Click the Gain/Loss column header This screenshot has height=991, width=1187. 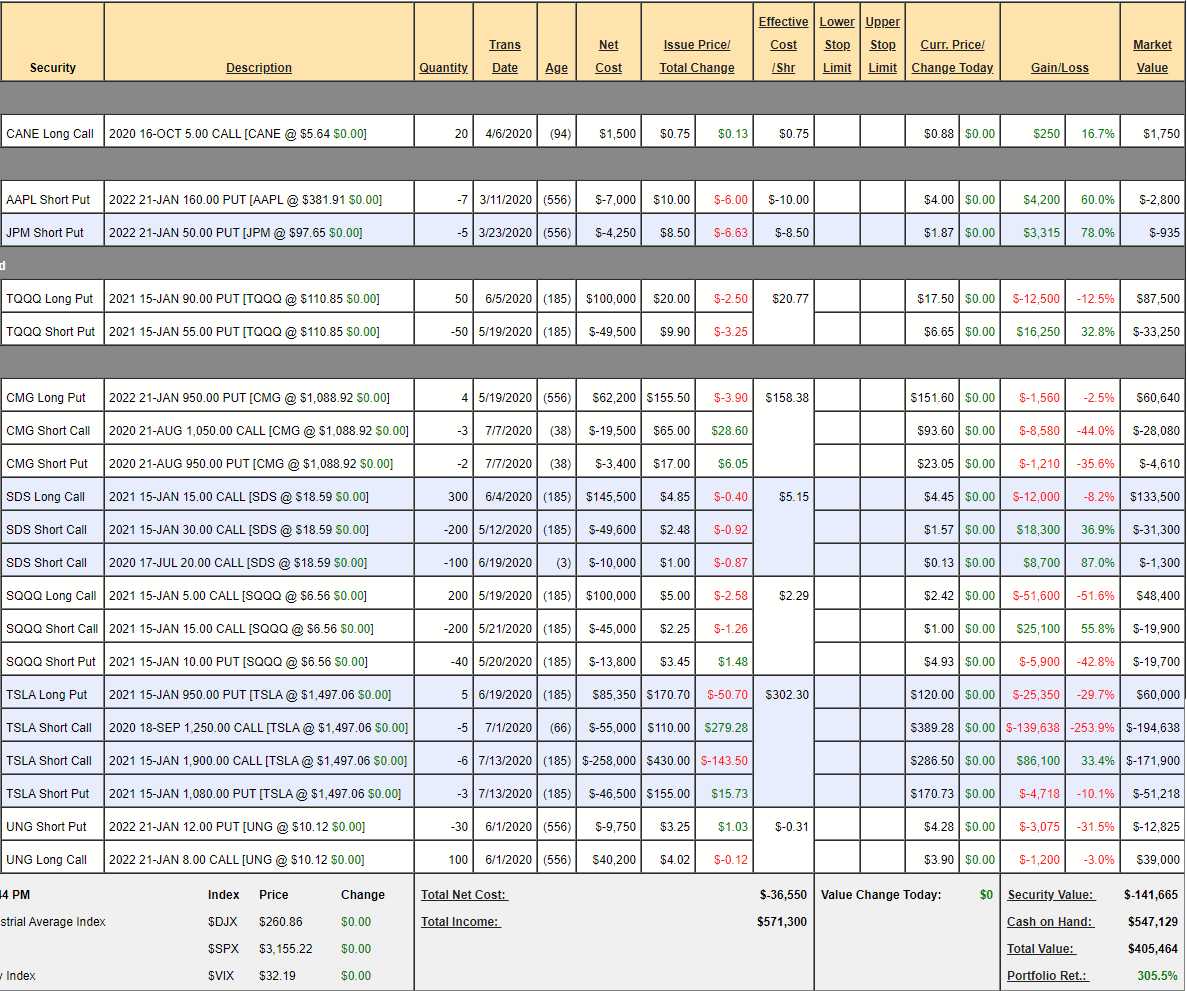(x=1059, y=68)
